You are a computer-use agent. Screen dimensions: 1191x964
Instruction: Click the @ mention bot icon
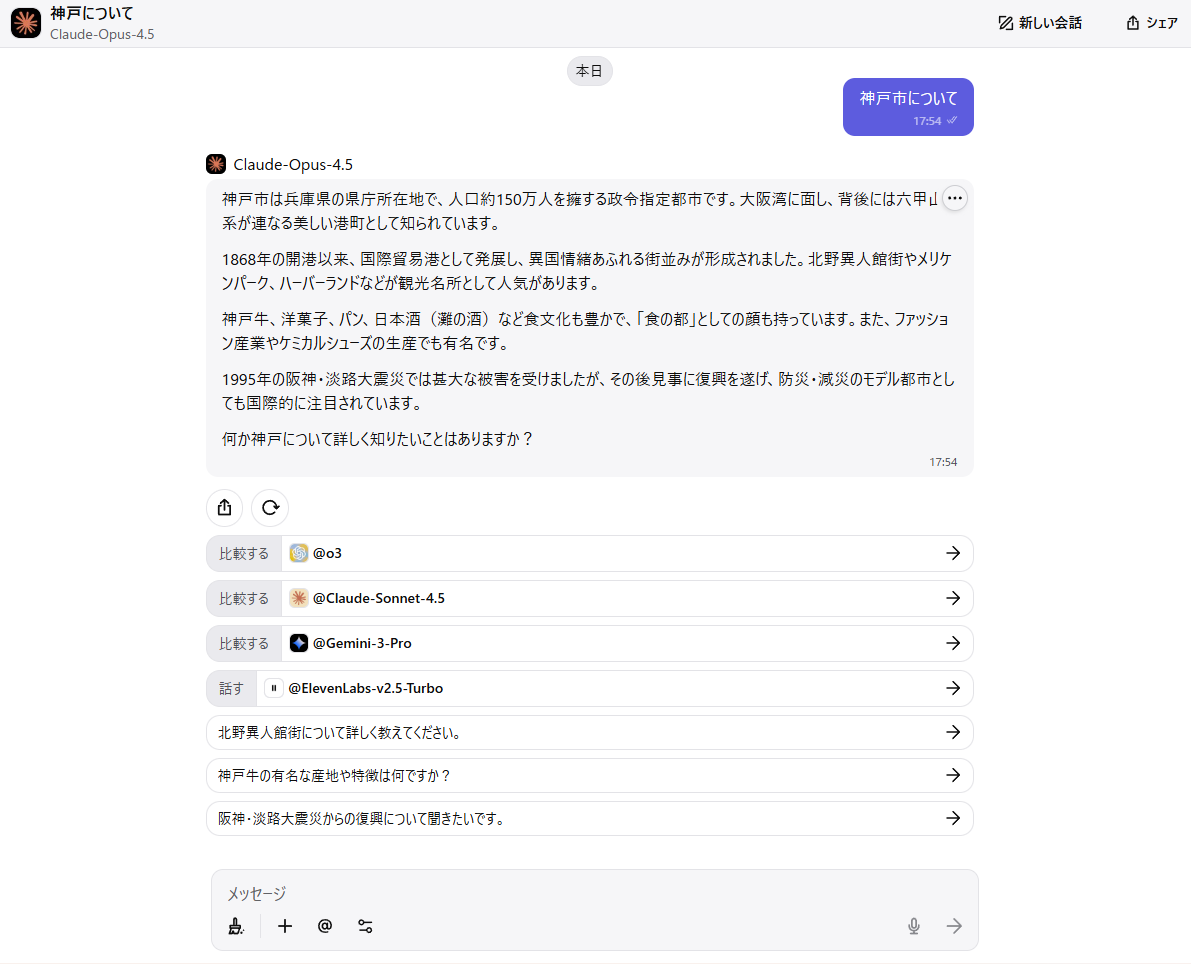[325, 926]
